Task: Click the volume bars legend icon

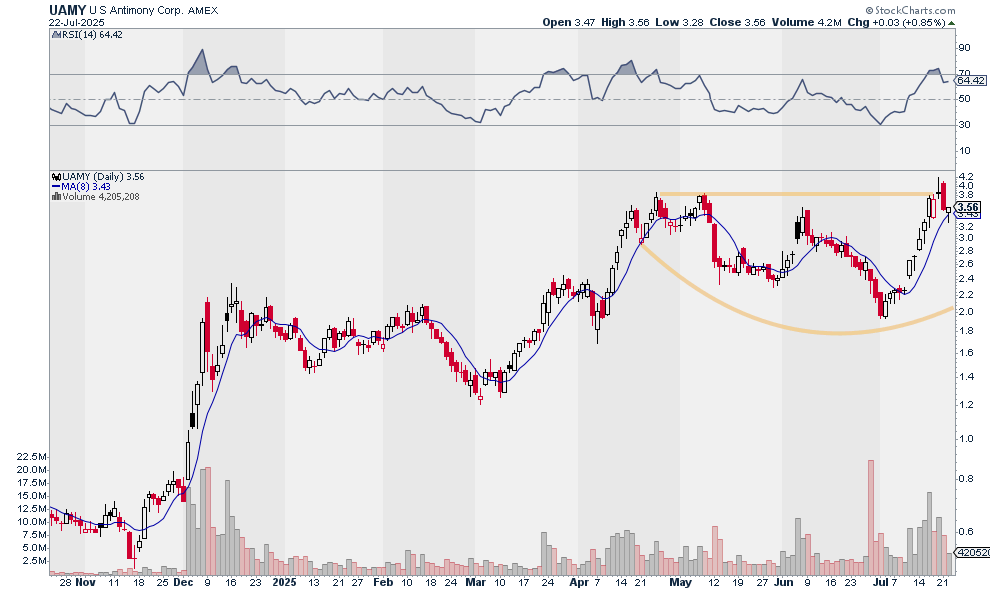Action: click(56, 196)
